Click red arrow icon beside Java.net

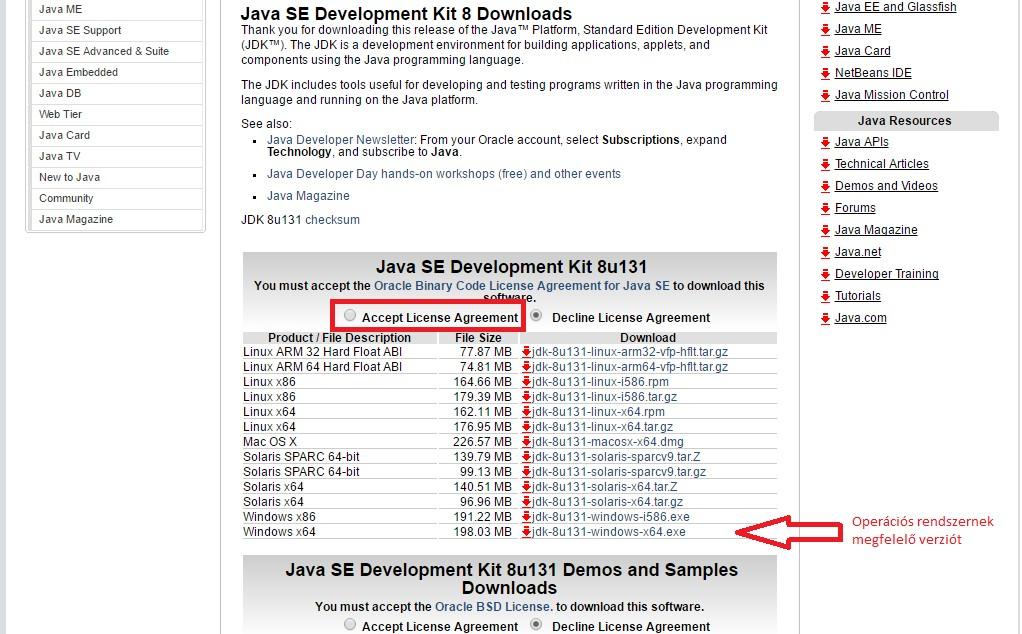tap(825, 253)
